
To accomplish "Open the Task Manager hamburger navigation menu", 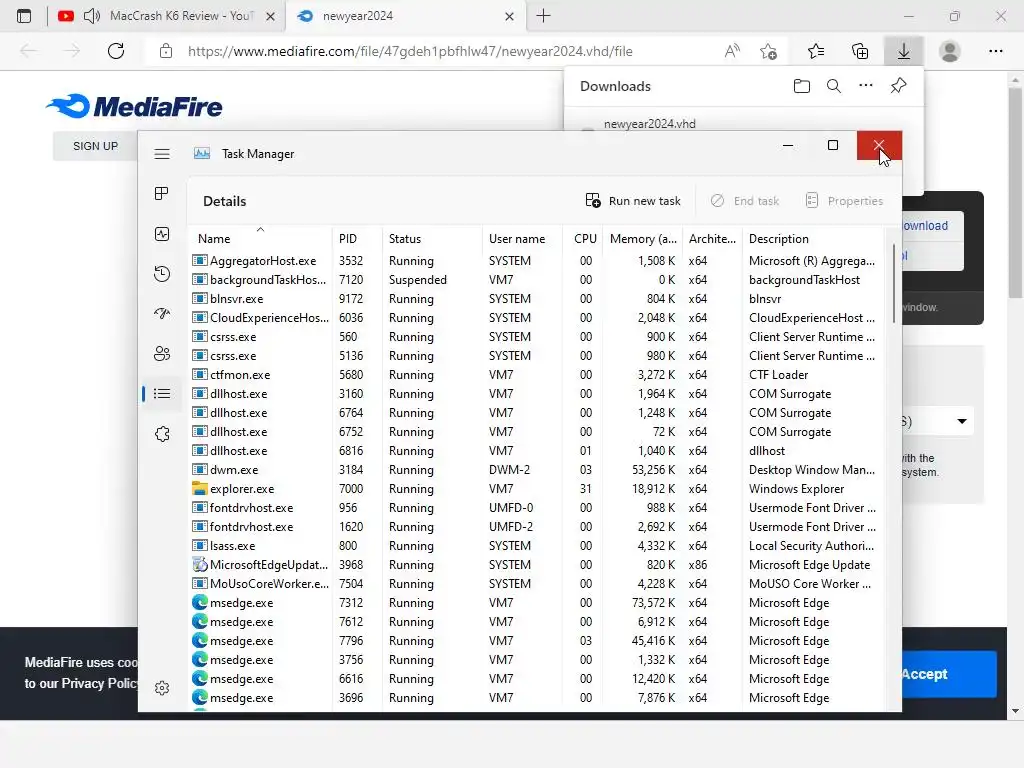I will (162, 154).
